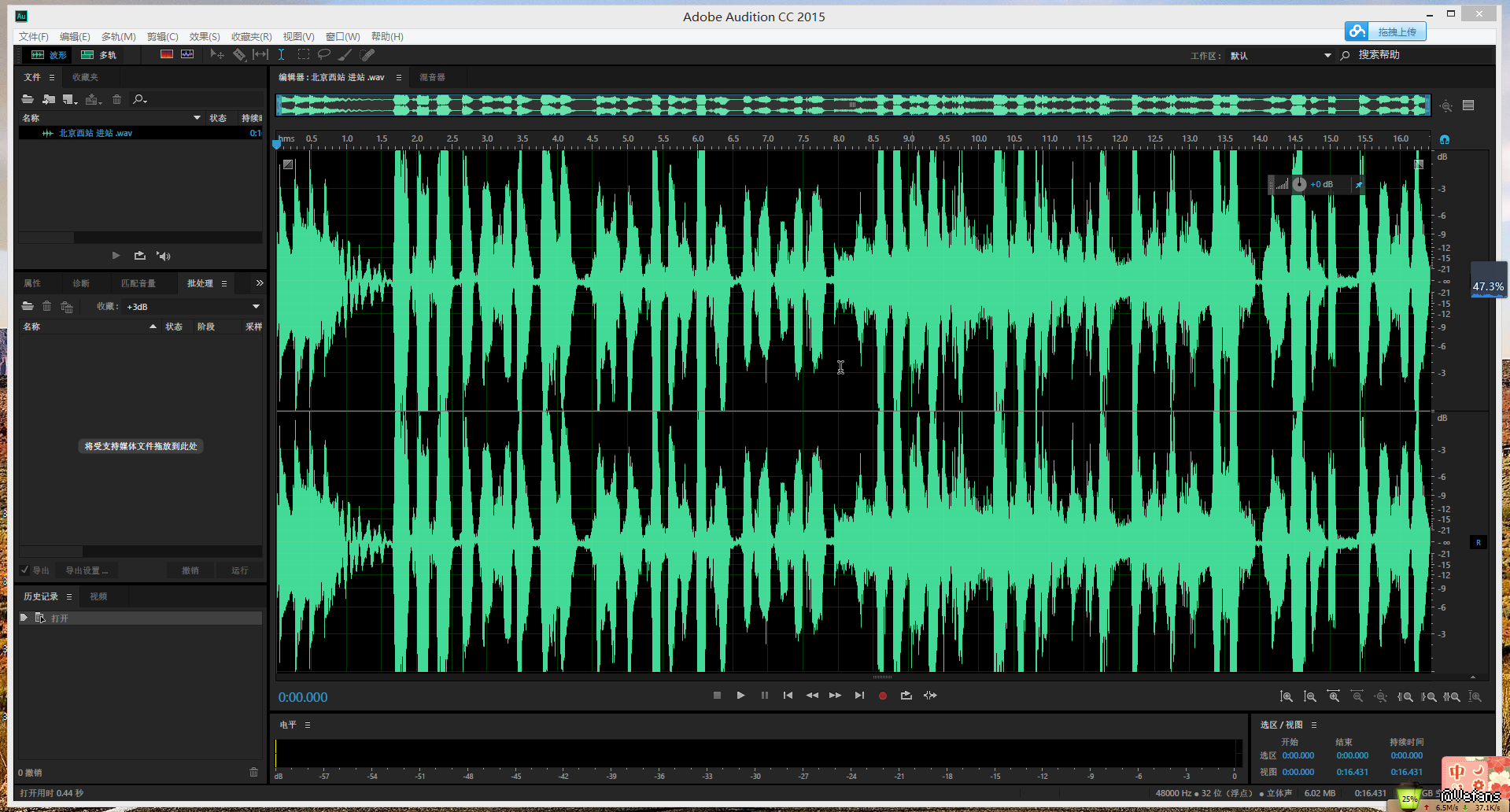The width and height of the screenshot is (1510, 812).
Task: Click the red Record button
Action: (882, 696)
